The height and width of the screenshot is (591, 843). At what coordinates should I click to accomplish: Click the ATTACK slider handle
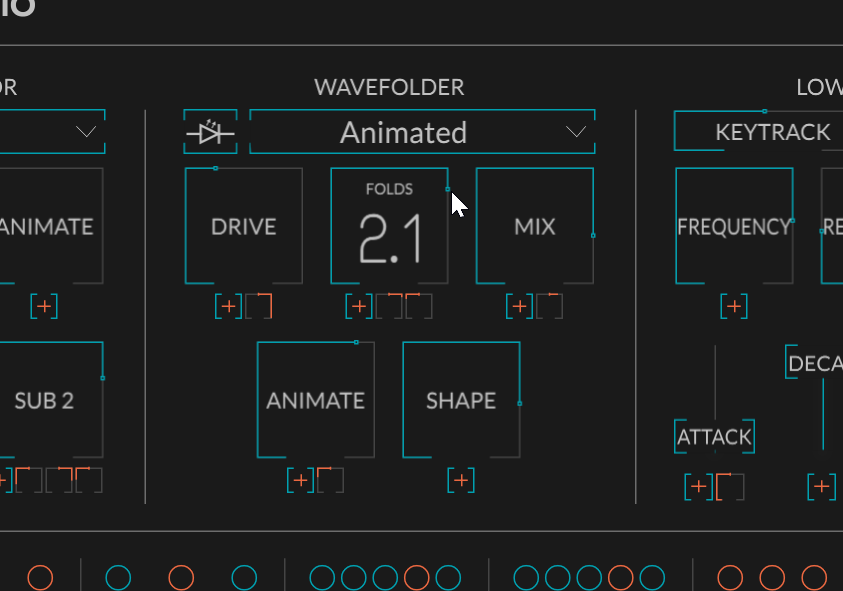715,437
